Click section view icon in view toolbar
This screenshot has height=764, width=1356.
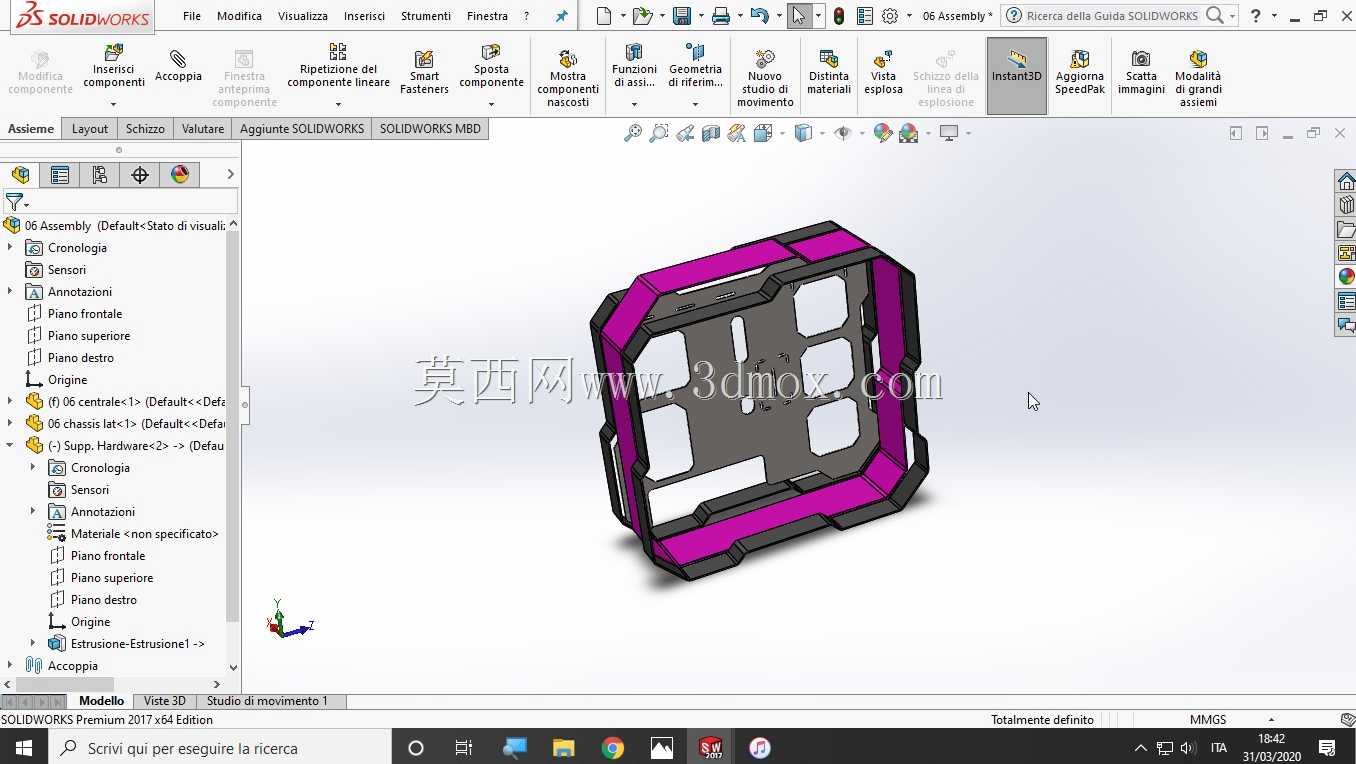point(711,133)
